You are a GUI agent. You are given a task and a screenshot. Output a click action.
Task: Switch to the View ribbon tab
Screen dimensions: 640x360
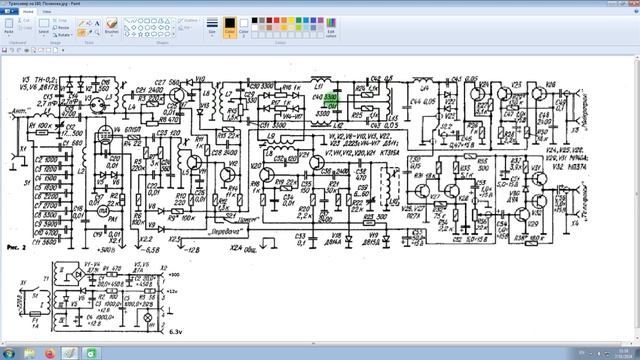point(47,11)
